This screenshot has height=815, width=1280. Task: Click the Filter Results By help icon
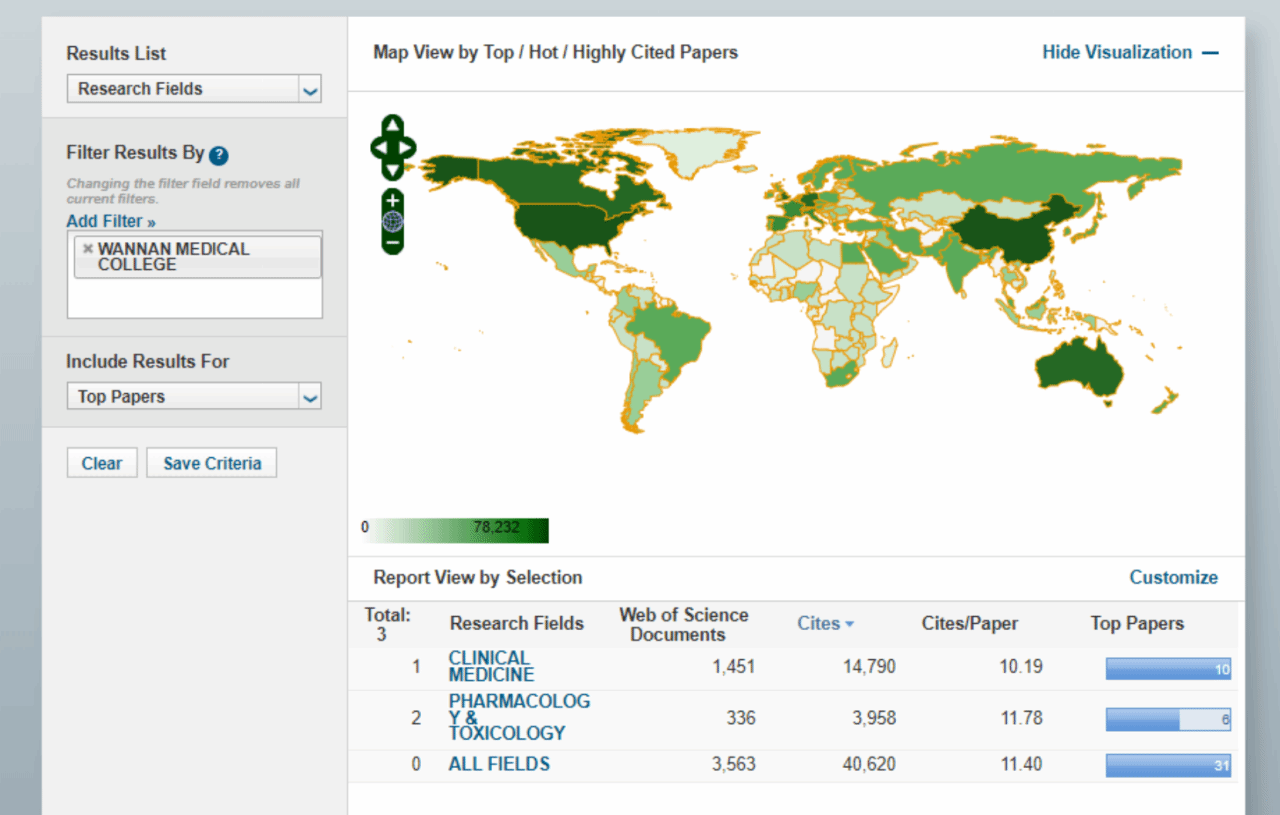click(x=219, y=155)
